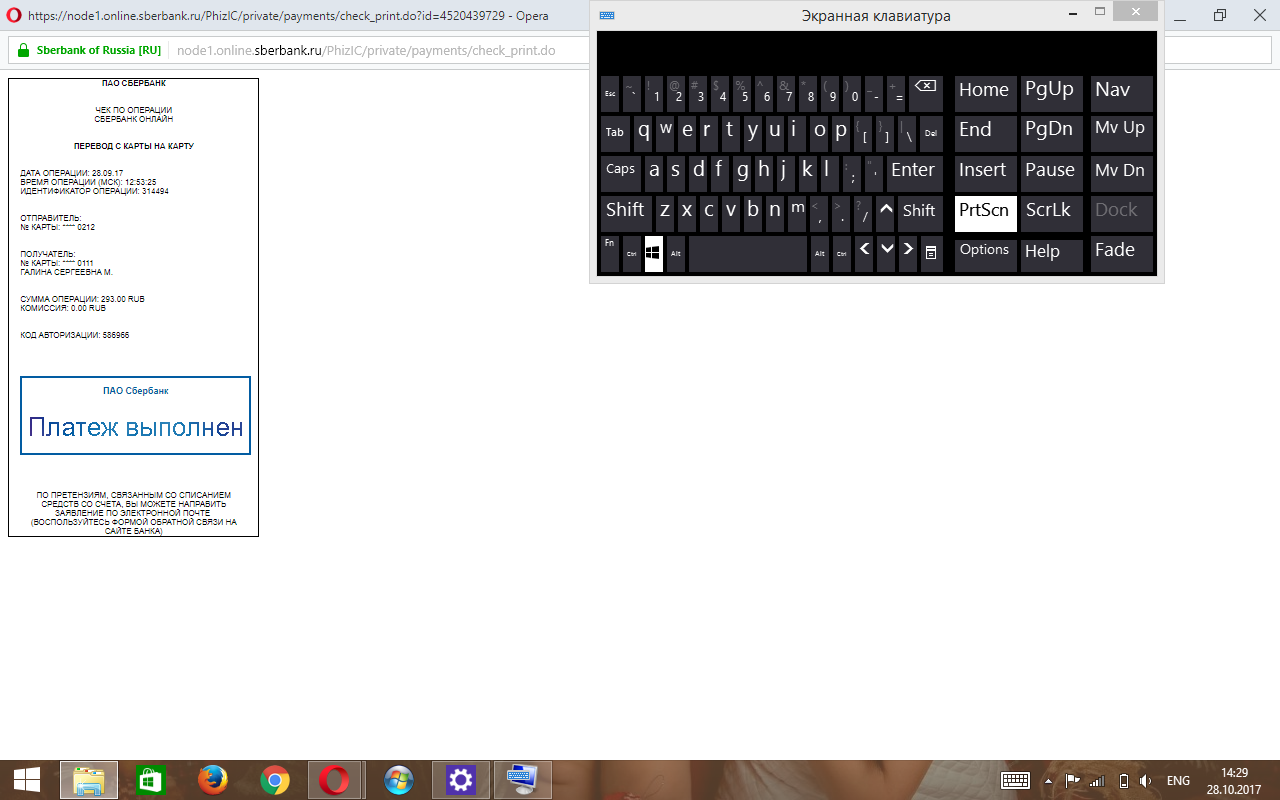Click the Mv Up key on the keyboard

(1122, 134)
